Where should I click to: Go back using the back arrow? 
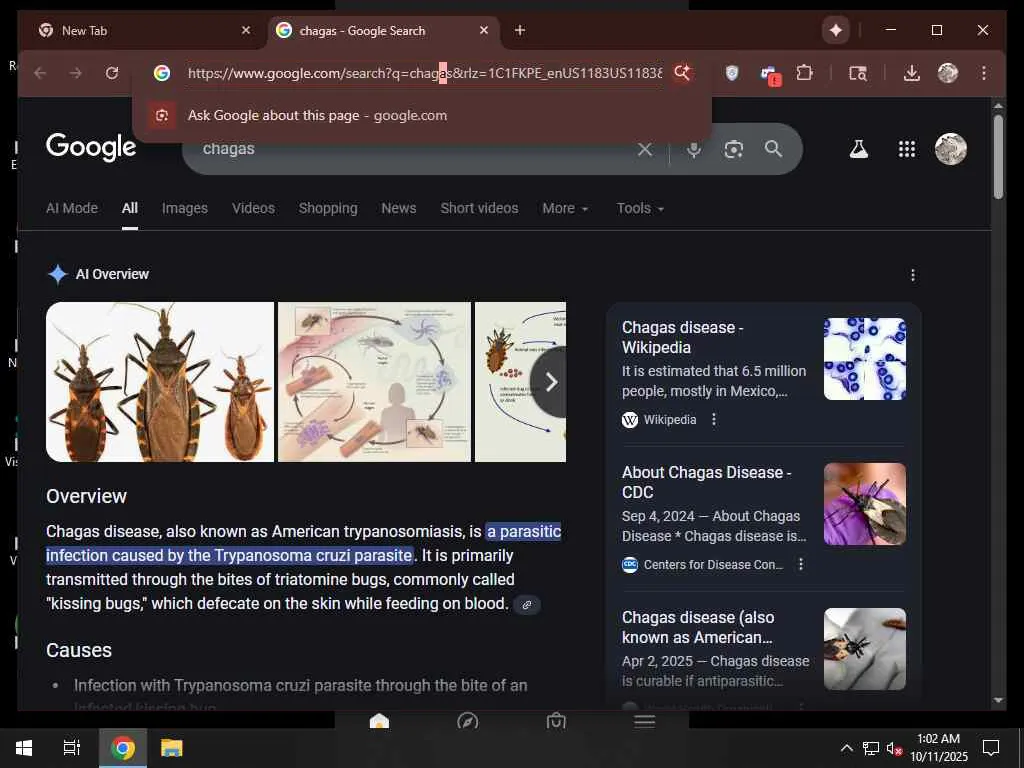click(x=40, y=73)
